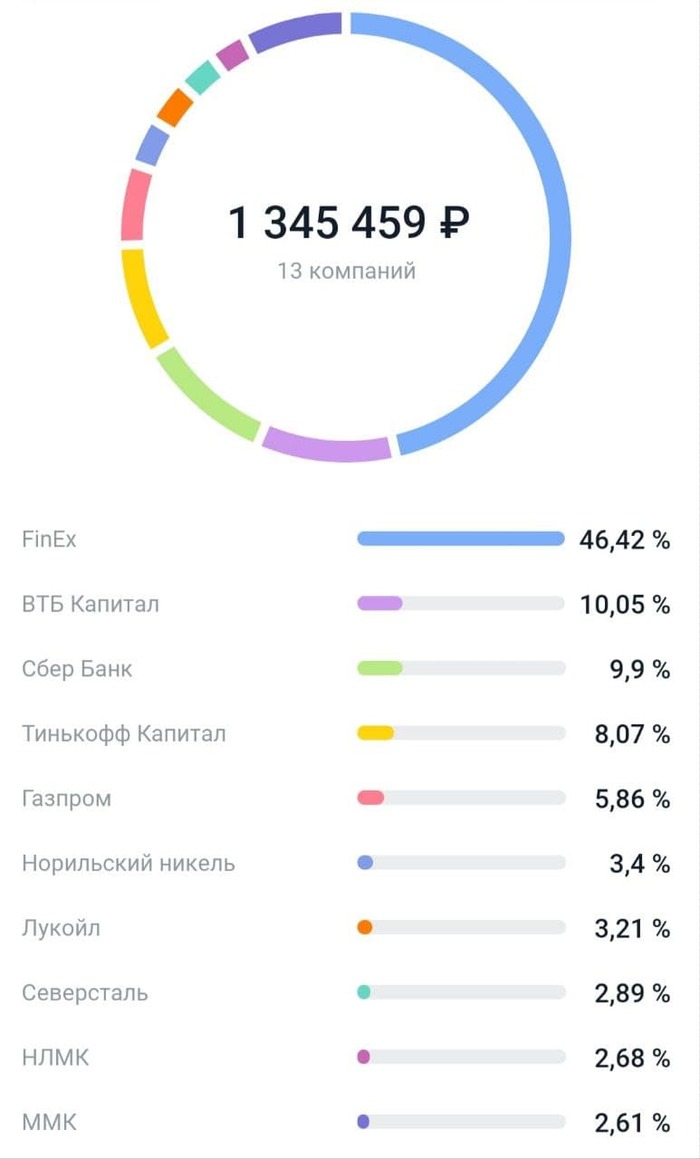Select the ММК row label
This screenshot has height=1159, width=700.
point(49,1122)
